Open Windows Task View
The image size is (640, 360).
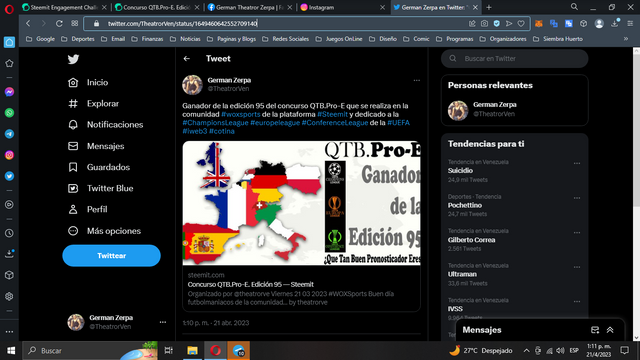[x=169, y=351]
